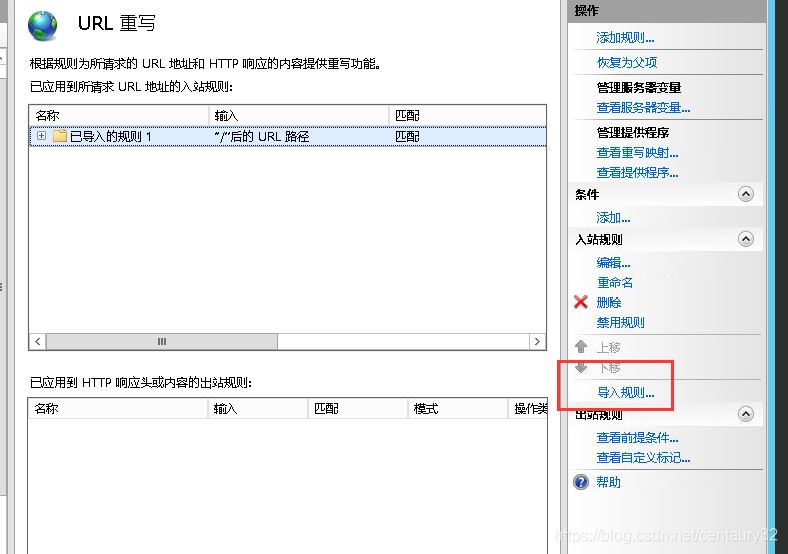Click the down arrow move-down icon
Image resolution: width=788 pixels, height=554 pixels.
(x=581, y=367)
